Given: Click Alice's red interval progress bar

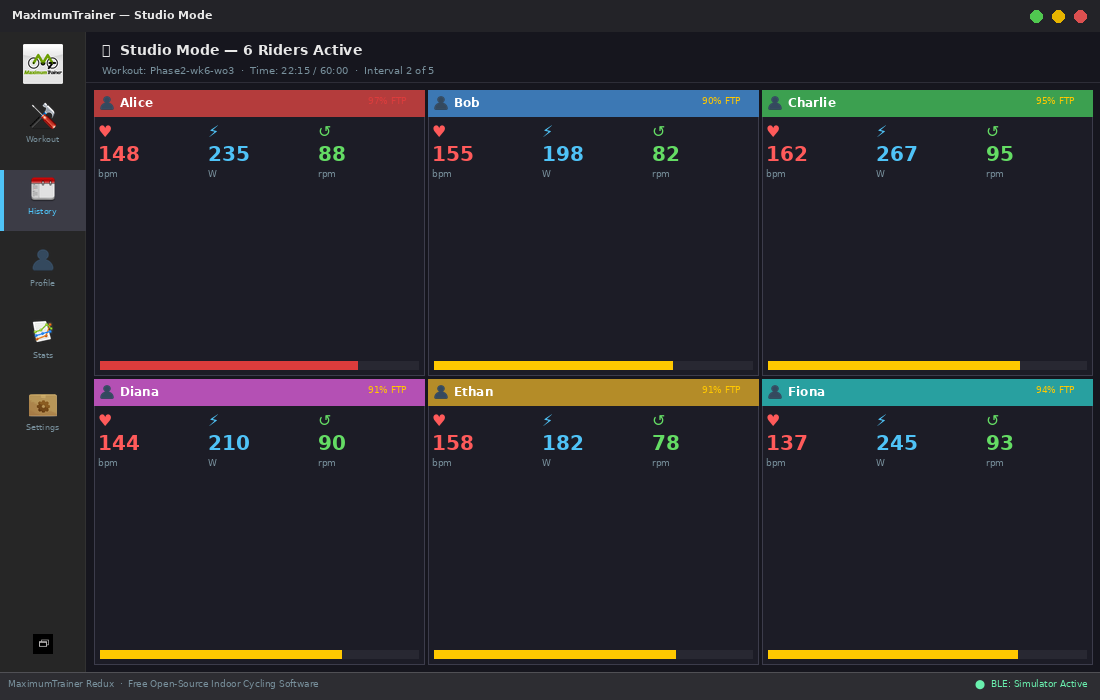Looking at the screenshot, I should tap(228, 365).
